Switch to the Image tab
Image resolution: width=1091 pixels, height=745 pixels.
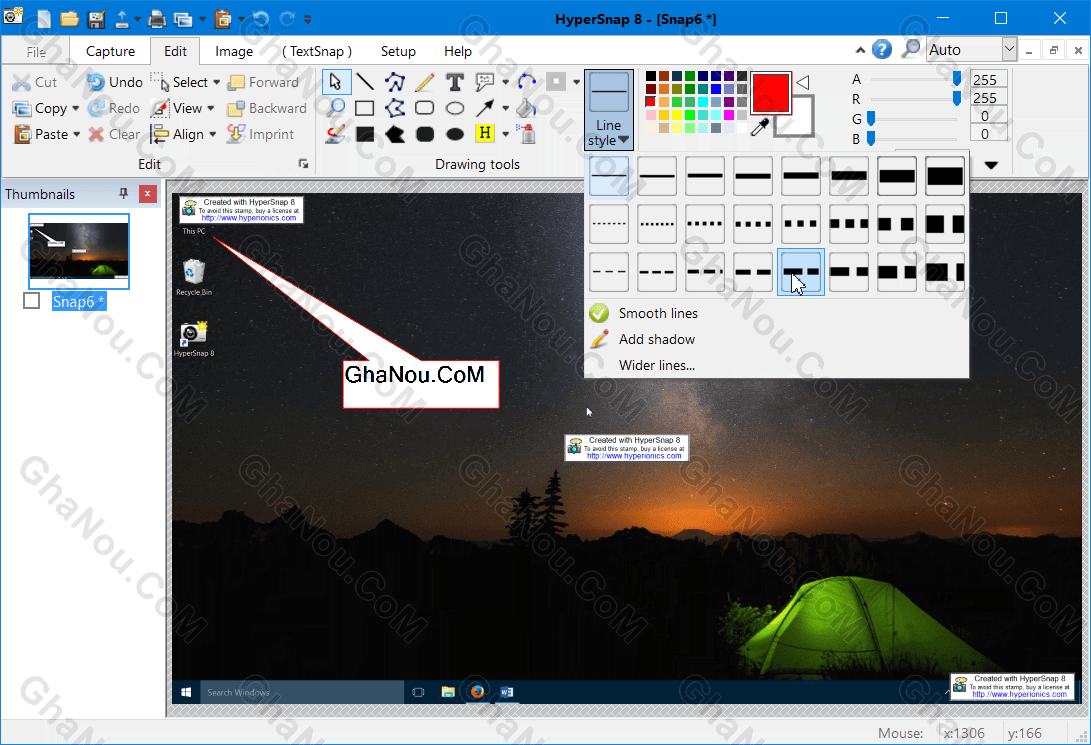point(234,51)
